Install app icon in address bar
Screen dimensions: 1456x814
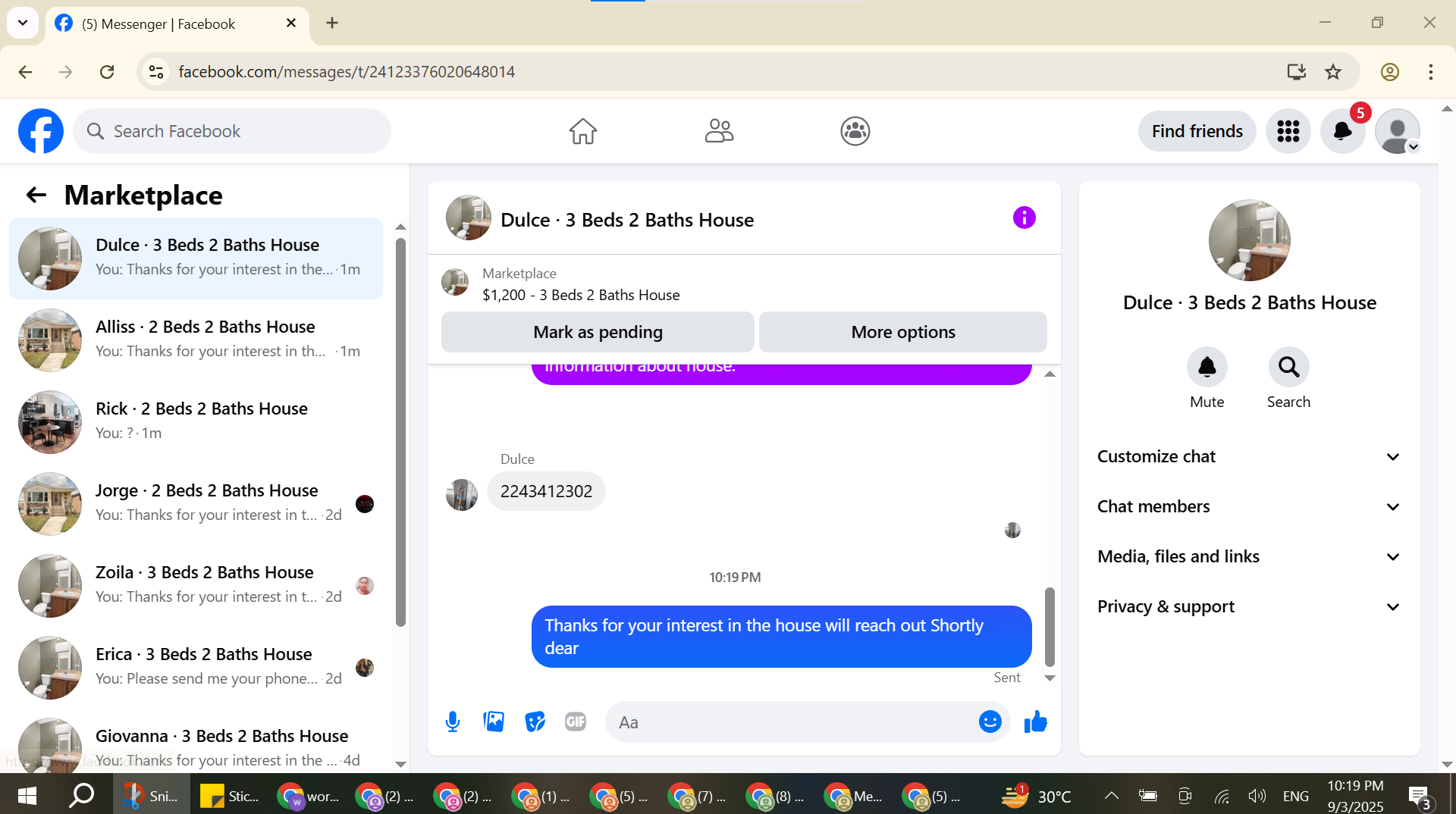click(x=1296, y=72)
